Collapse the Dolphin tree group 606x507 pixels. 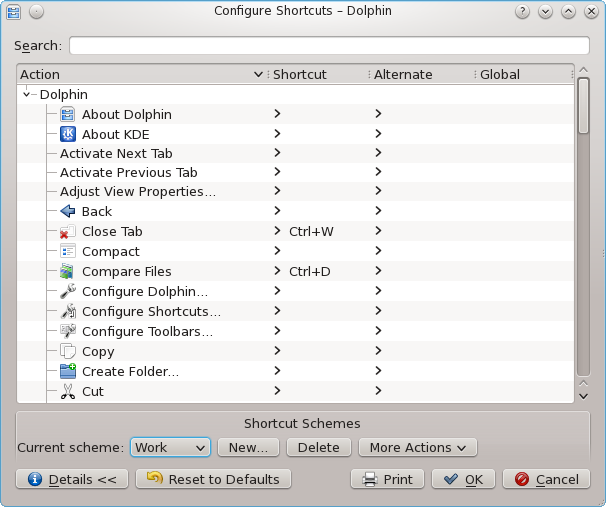coord(28,94)
